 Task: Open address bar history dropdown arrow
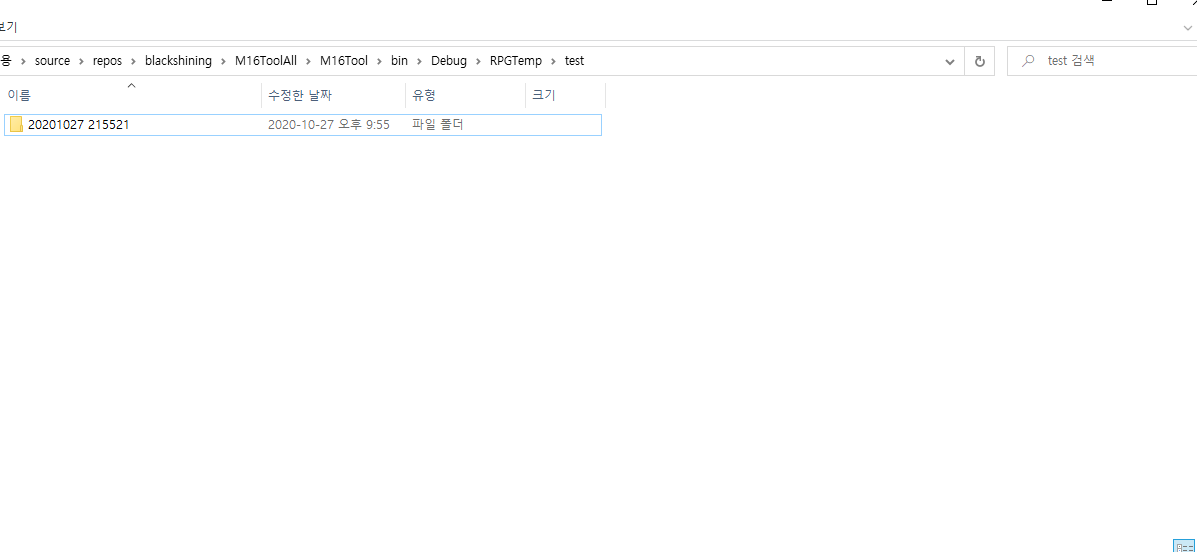tap(950, 61)
